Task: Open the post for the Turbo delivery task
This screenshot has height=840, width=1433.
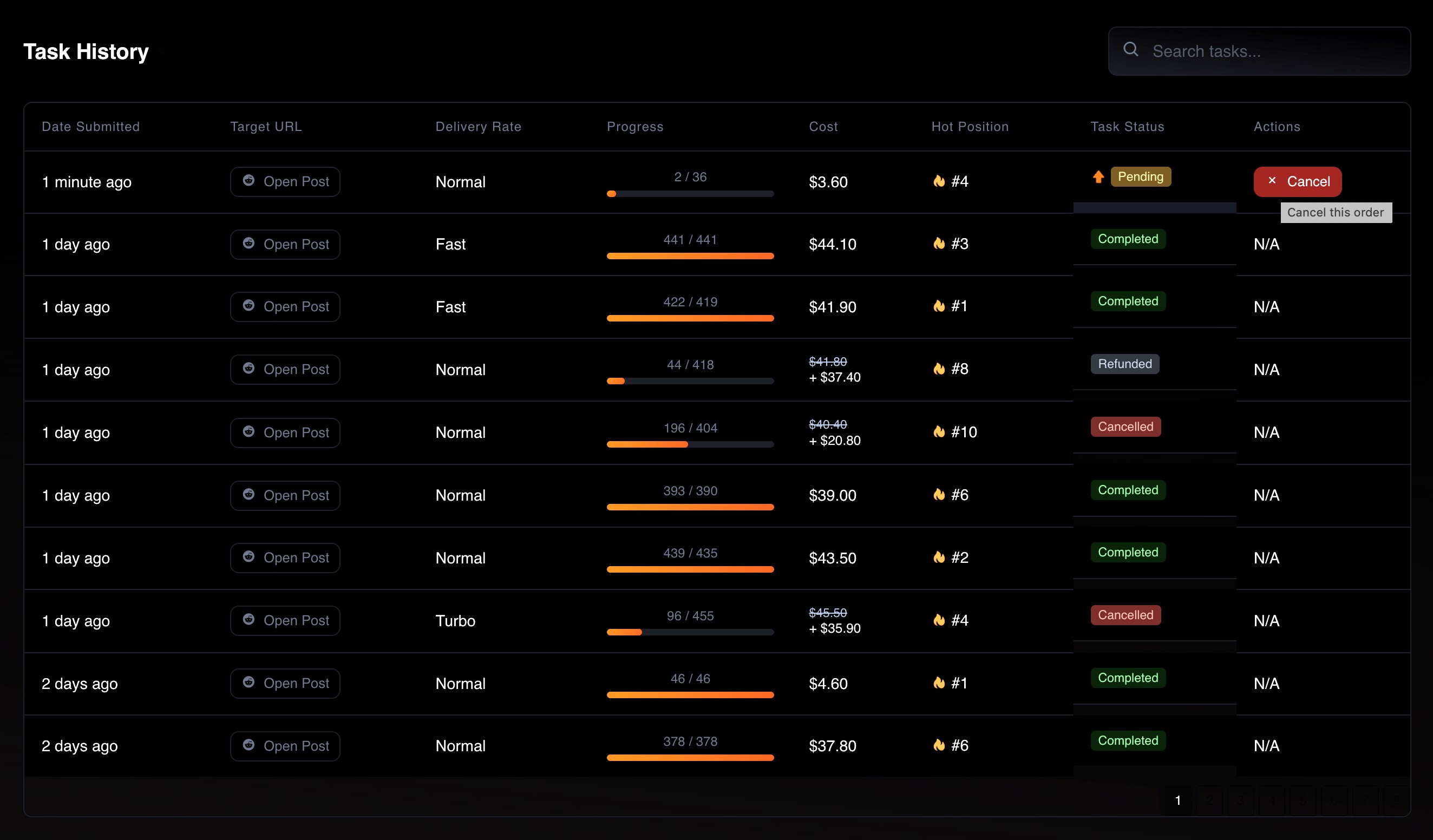Action: coord(285,621)
